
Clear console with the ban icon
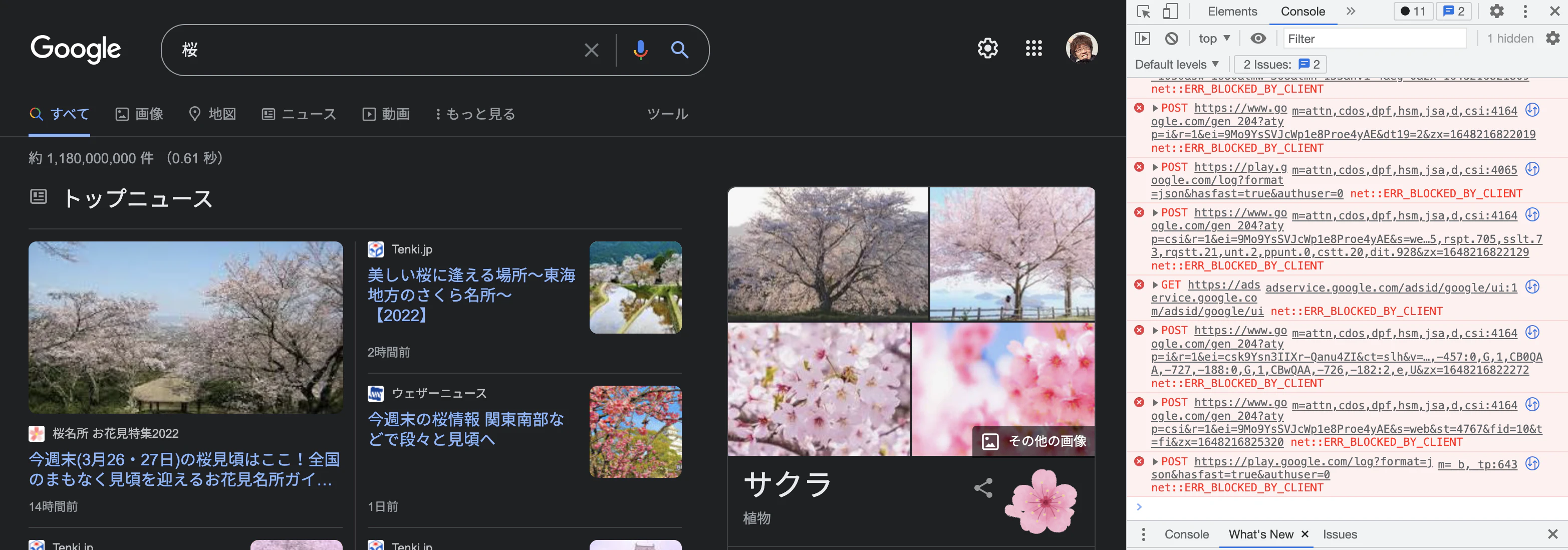click(1171, 39)
